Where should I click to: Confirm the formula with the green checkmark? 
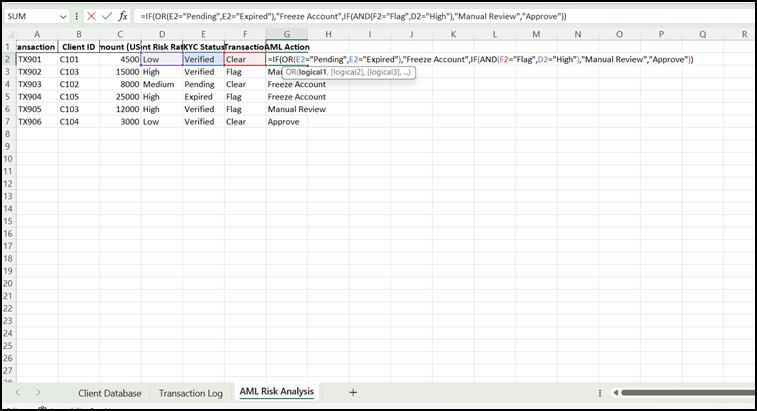coord(107,16)
